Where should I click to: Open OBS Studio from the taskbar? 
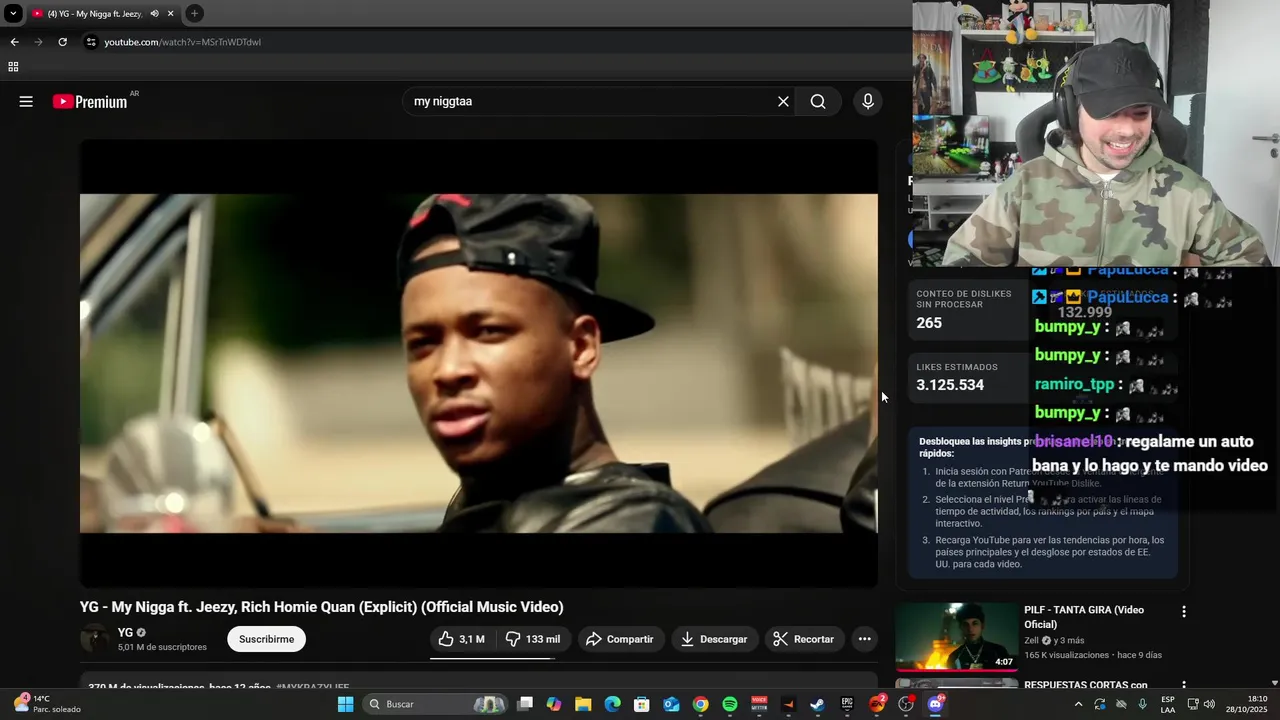(x=906, y=704)
